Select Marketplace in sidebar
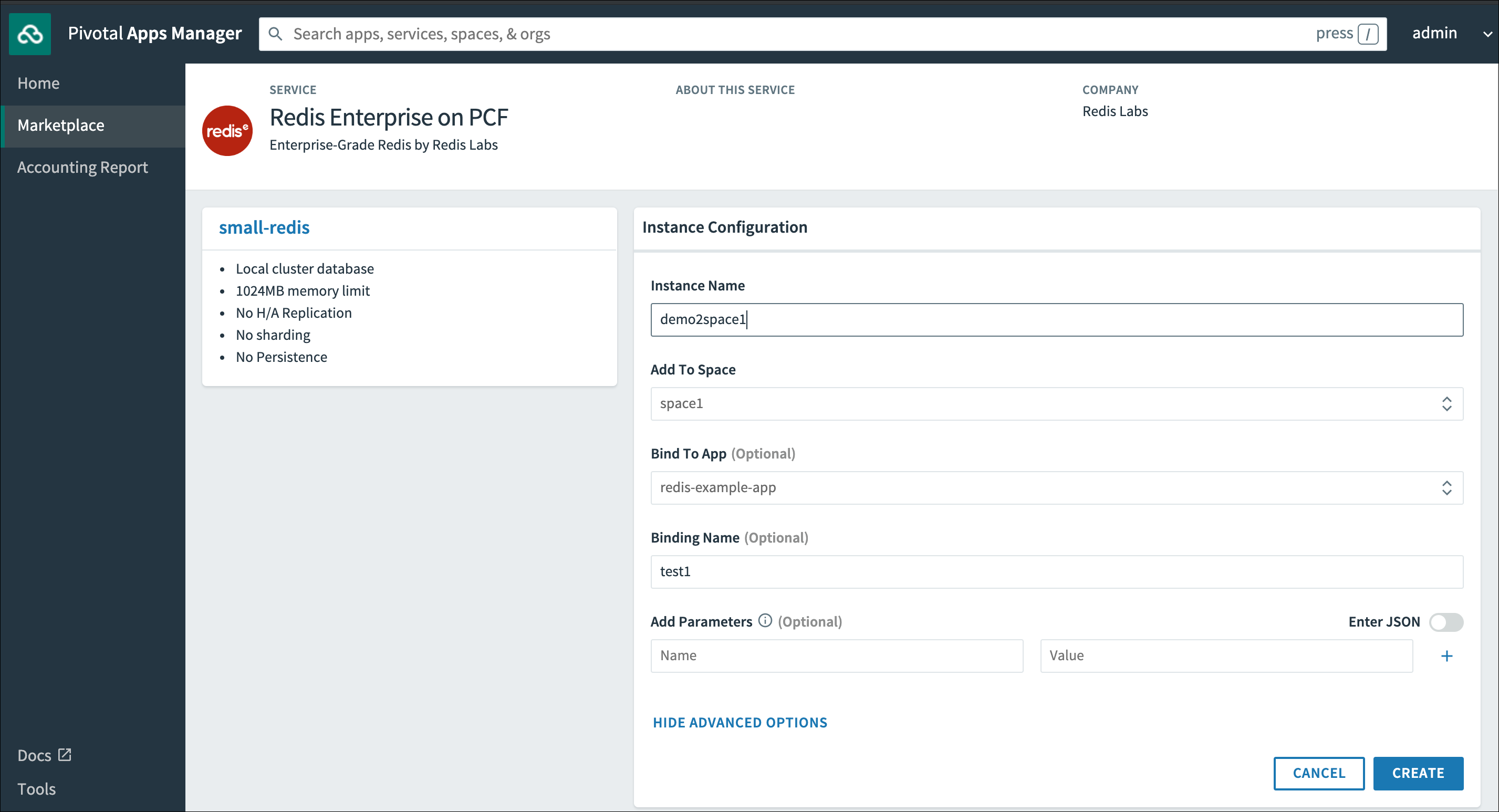The width and height of the screenshot is (1499, 812). pyautogui.click(x=61, y=125)
